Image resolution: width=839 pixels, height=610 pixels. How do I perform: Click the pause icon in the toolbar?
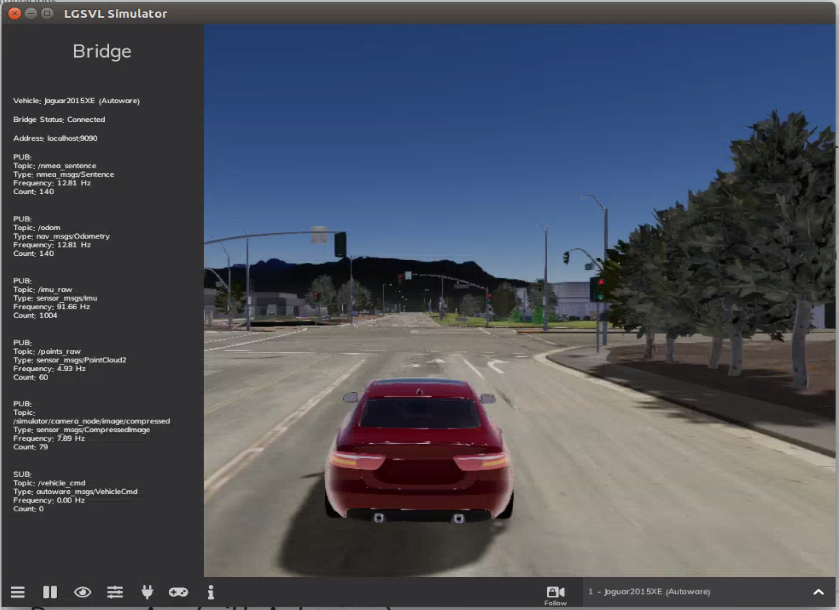(49, 592)
